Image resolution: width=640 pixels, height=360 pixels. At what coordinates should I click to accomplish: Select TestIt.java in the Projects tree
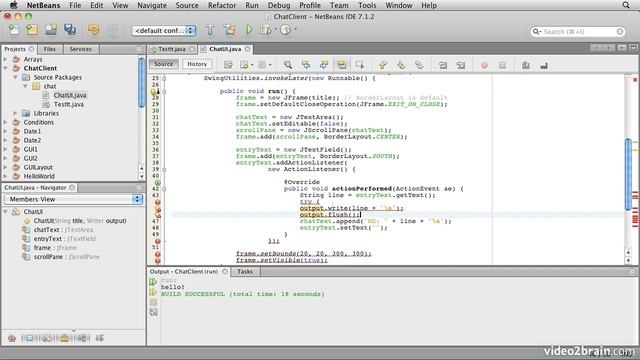(69, 104)
